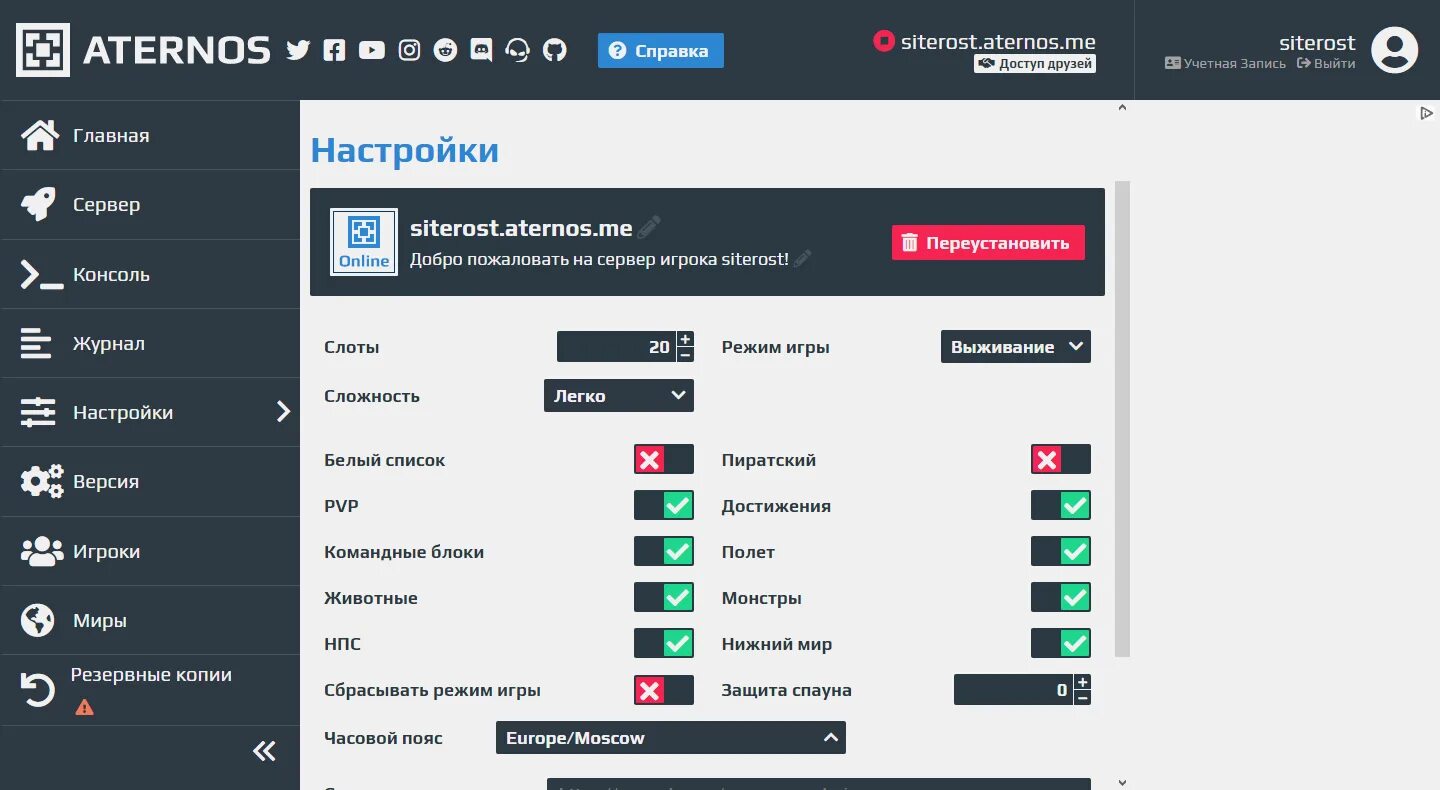Toggle Нижний мир switch
The image size is (1440, 790).
1061,644
